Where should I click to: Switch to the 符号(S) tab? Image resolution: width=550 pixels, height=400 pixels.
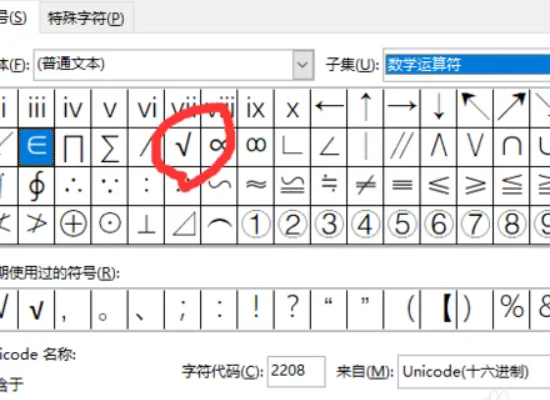(13, 18)
